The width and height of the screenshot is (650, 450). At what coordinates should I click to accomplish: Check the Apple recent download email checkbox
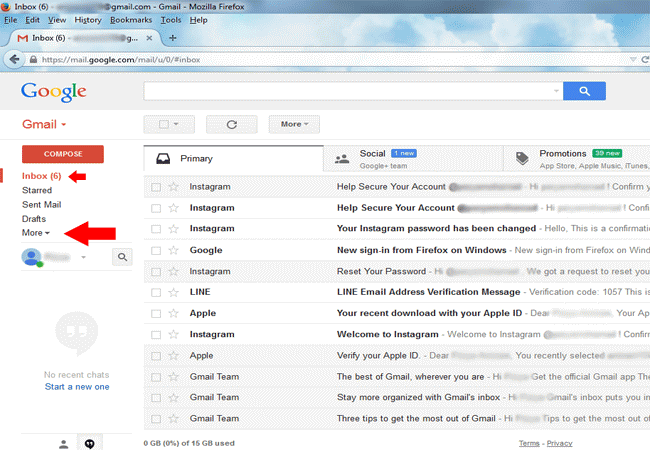click(156, 314)
